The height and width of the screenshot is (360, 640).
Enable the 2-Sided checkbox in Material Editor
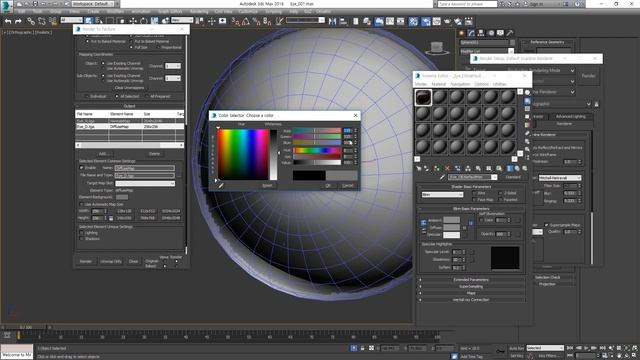point(500,193)
